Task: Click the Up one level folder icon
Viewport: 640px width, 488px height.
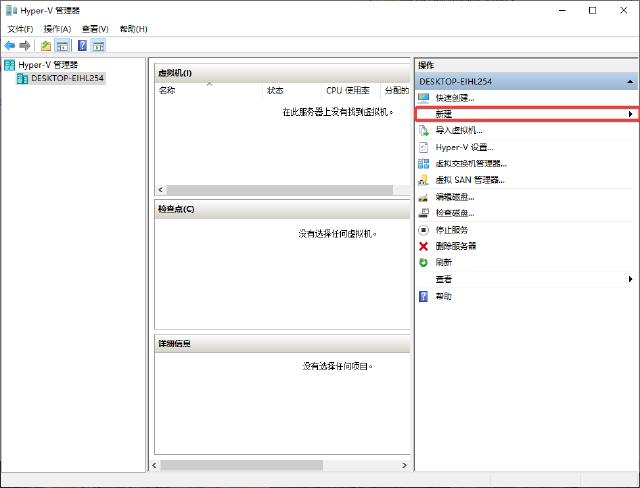Action: click(46, 46)
